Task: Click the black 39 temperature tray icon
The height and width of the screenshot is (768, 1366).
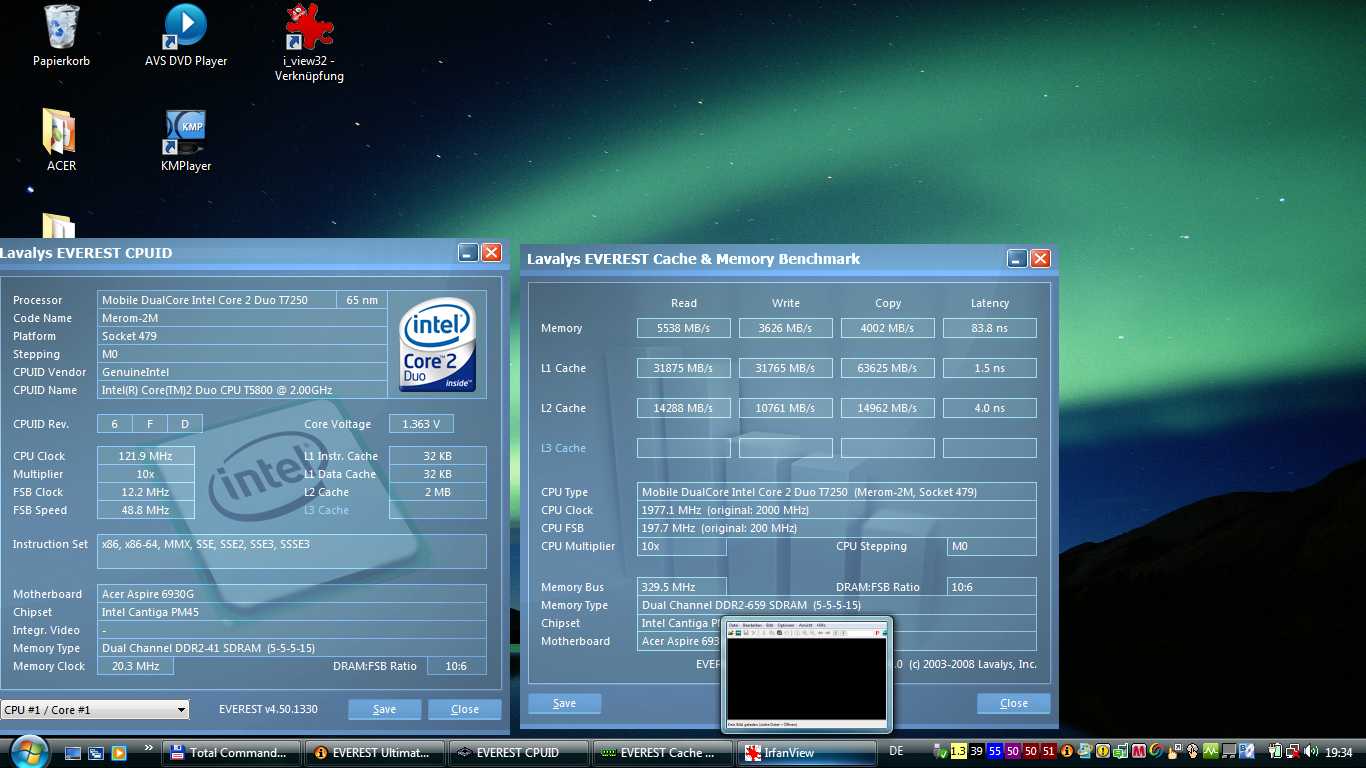Action: 976,752
